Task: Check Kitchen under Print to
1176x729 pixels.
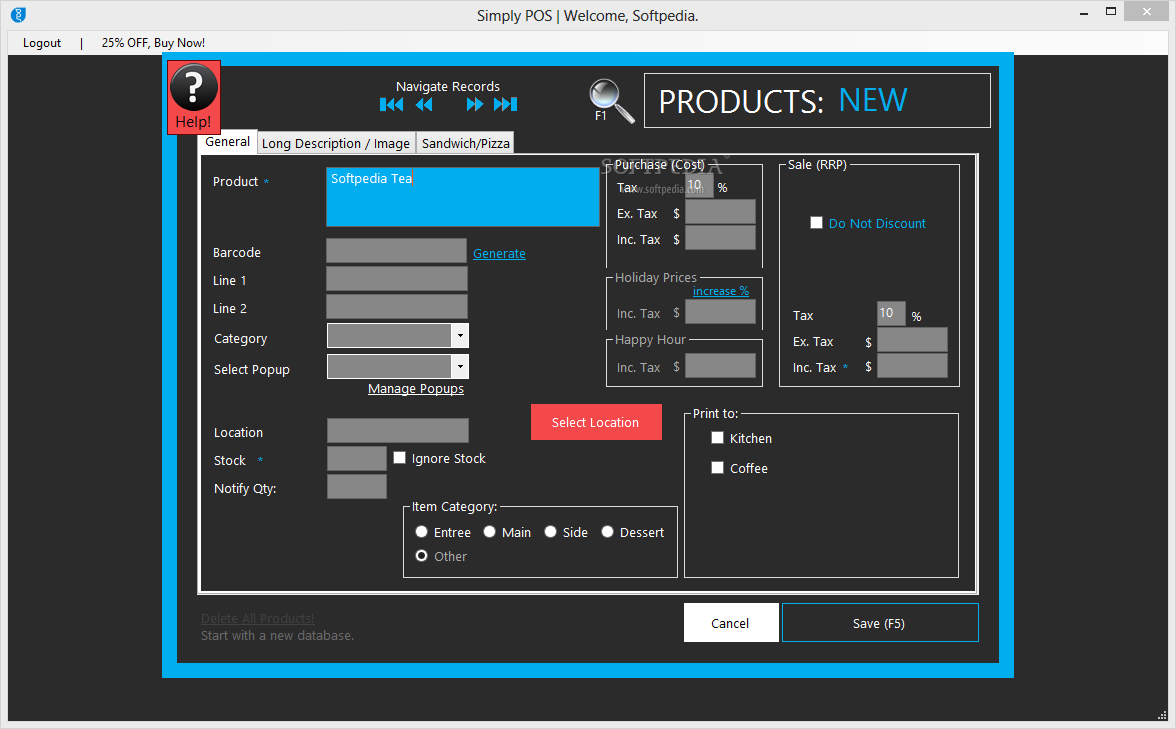Action: 717,438
